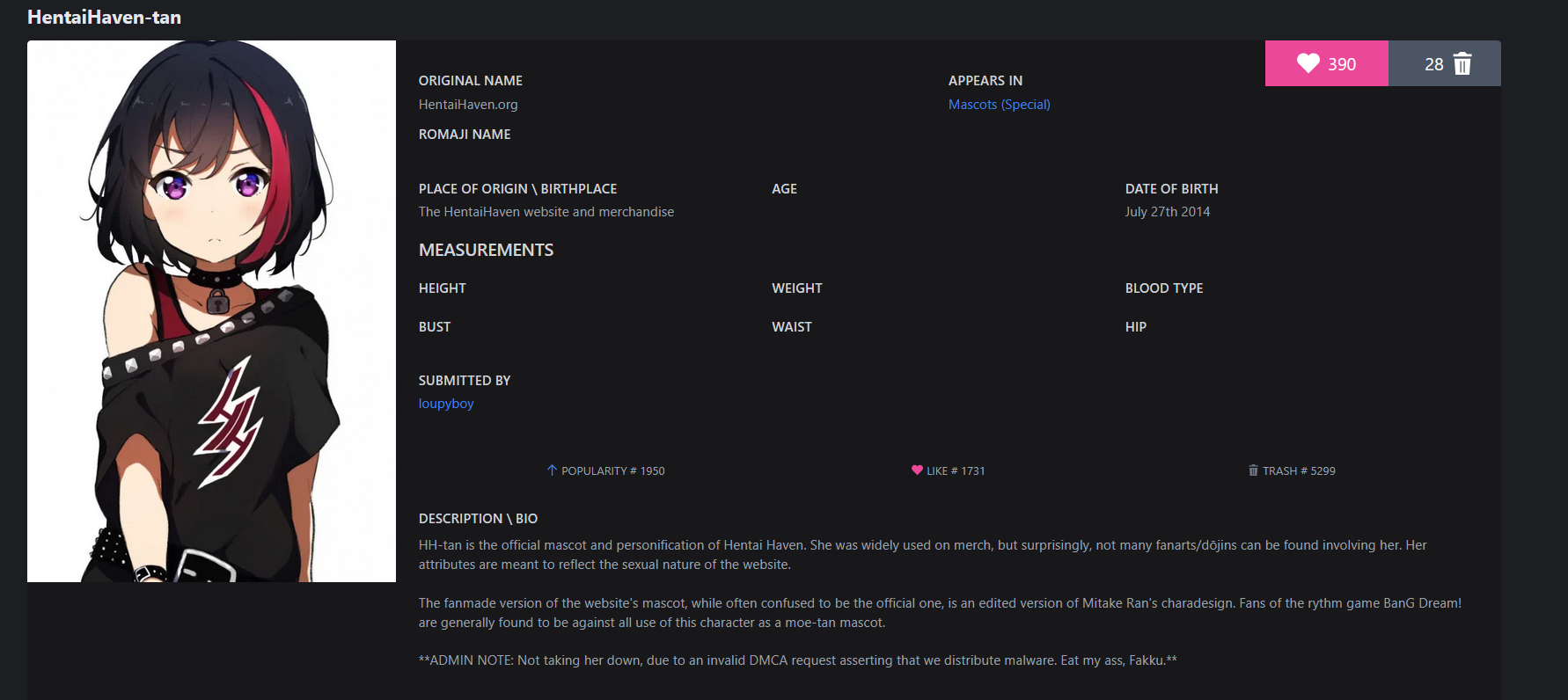Click the small trash rank icon
This screenshot has height=700, width=1568.
(1253, 470)
